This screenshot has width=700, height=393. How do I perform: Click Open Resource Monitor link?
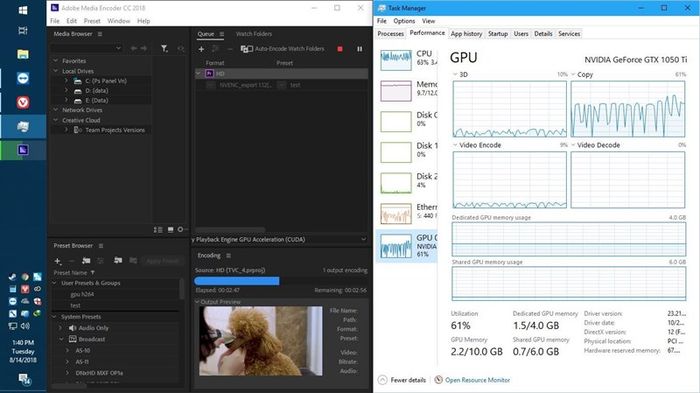tap(477, 380)
